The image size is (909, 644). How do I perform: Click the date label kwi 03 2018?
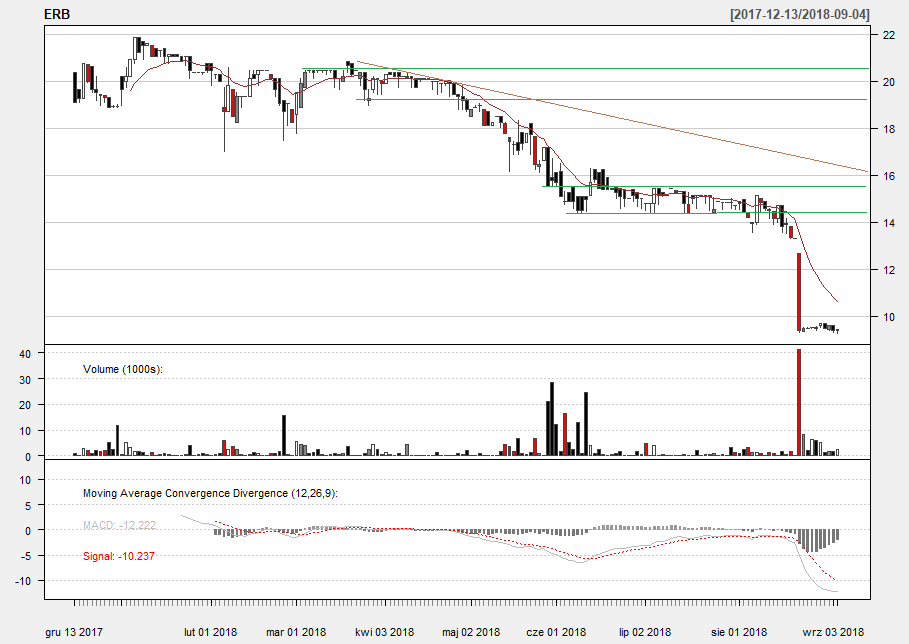(x=384, y=632)
